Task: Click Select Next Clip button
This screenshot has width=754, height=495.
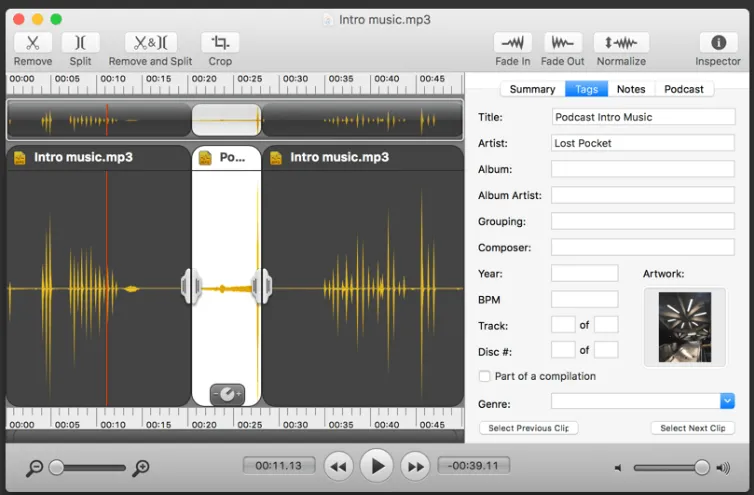Action: (693, 428)
